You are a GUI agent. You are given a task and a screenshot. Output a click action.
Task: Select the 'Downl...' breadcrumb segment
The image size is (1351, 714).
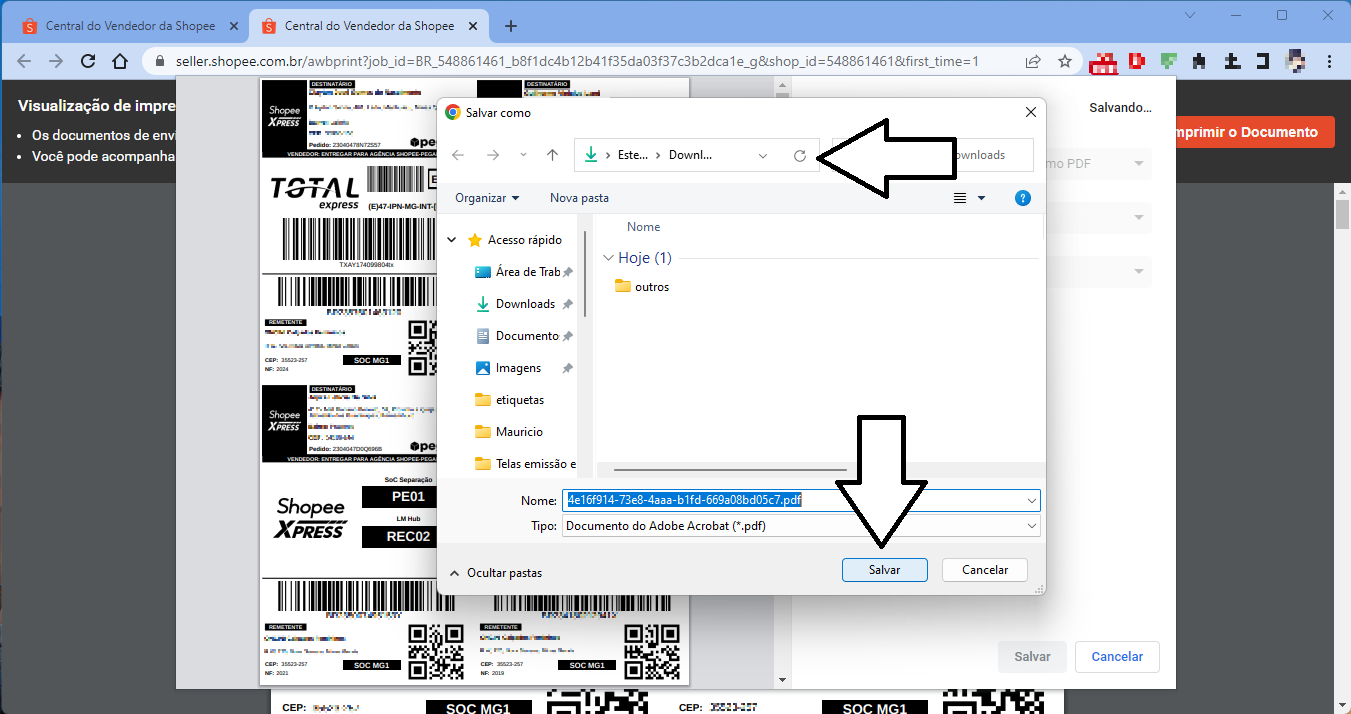[x=690, y=155]
